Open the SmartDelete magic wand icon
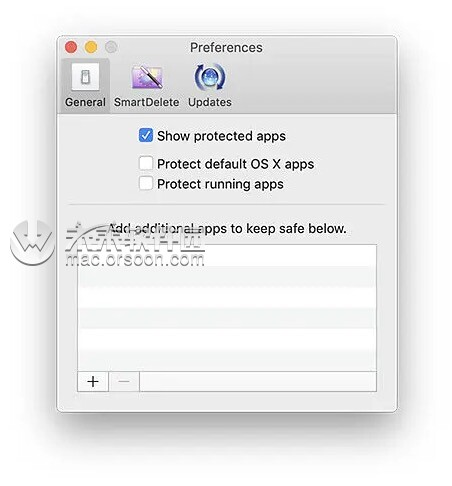 147,77
